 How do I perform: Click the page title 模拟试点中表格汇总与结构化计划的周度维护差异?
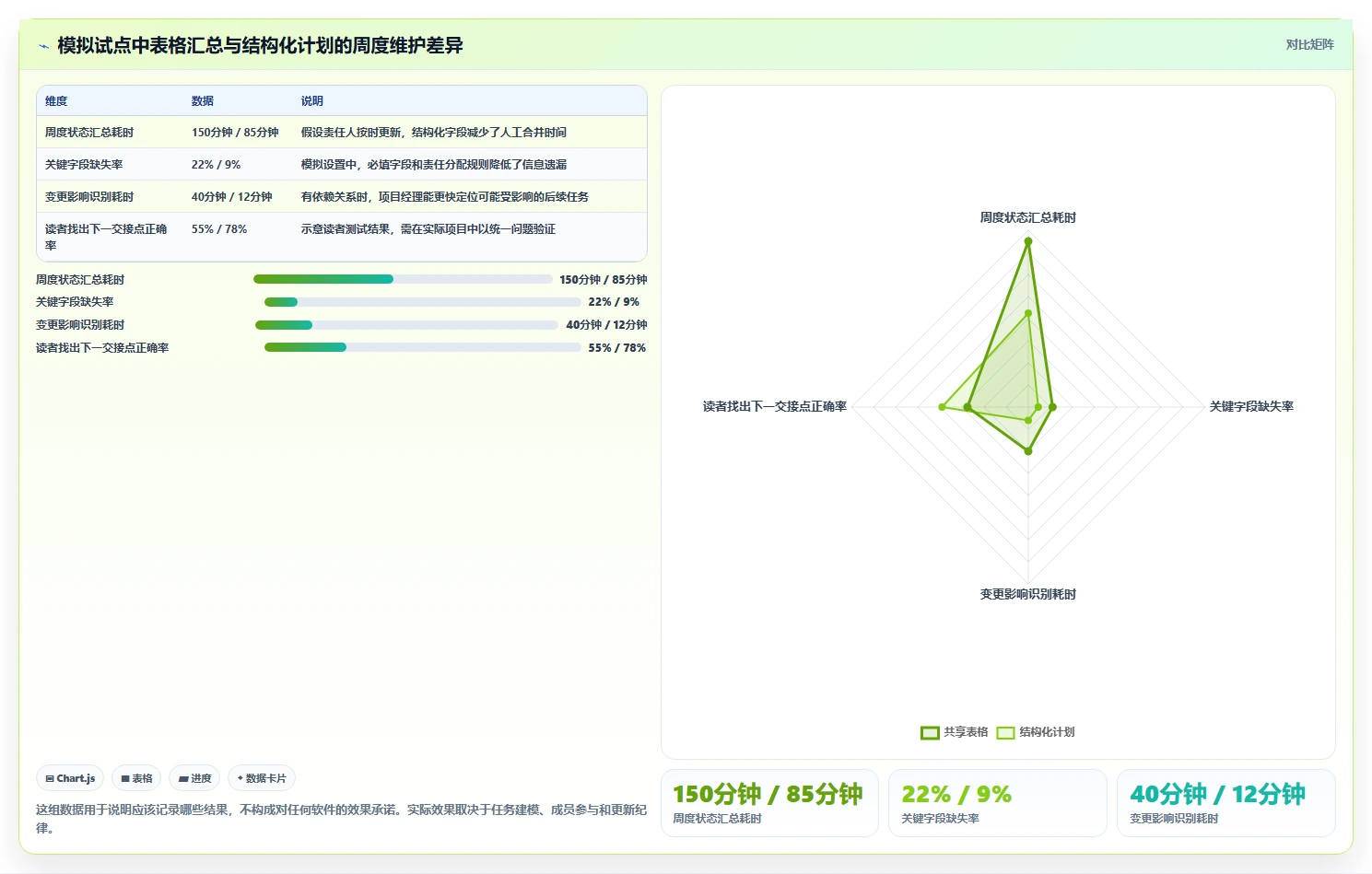point(260,45)
